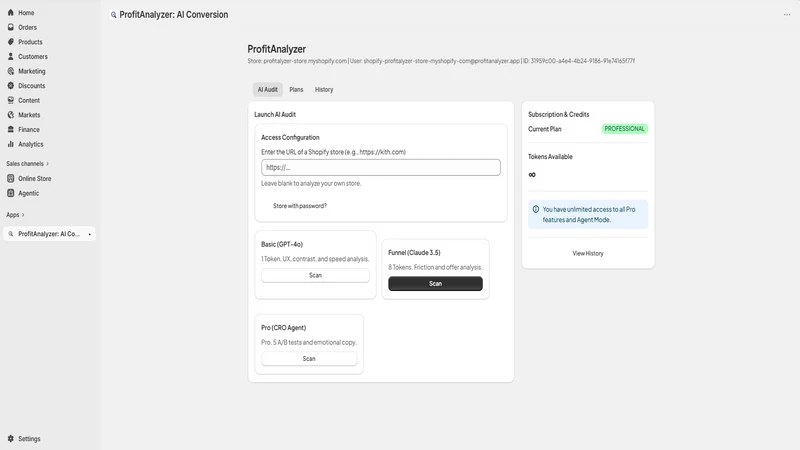Open Agentic channel icon
800x450 pixels.
tap(11, 193)
